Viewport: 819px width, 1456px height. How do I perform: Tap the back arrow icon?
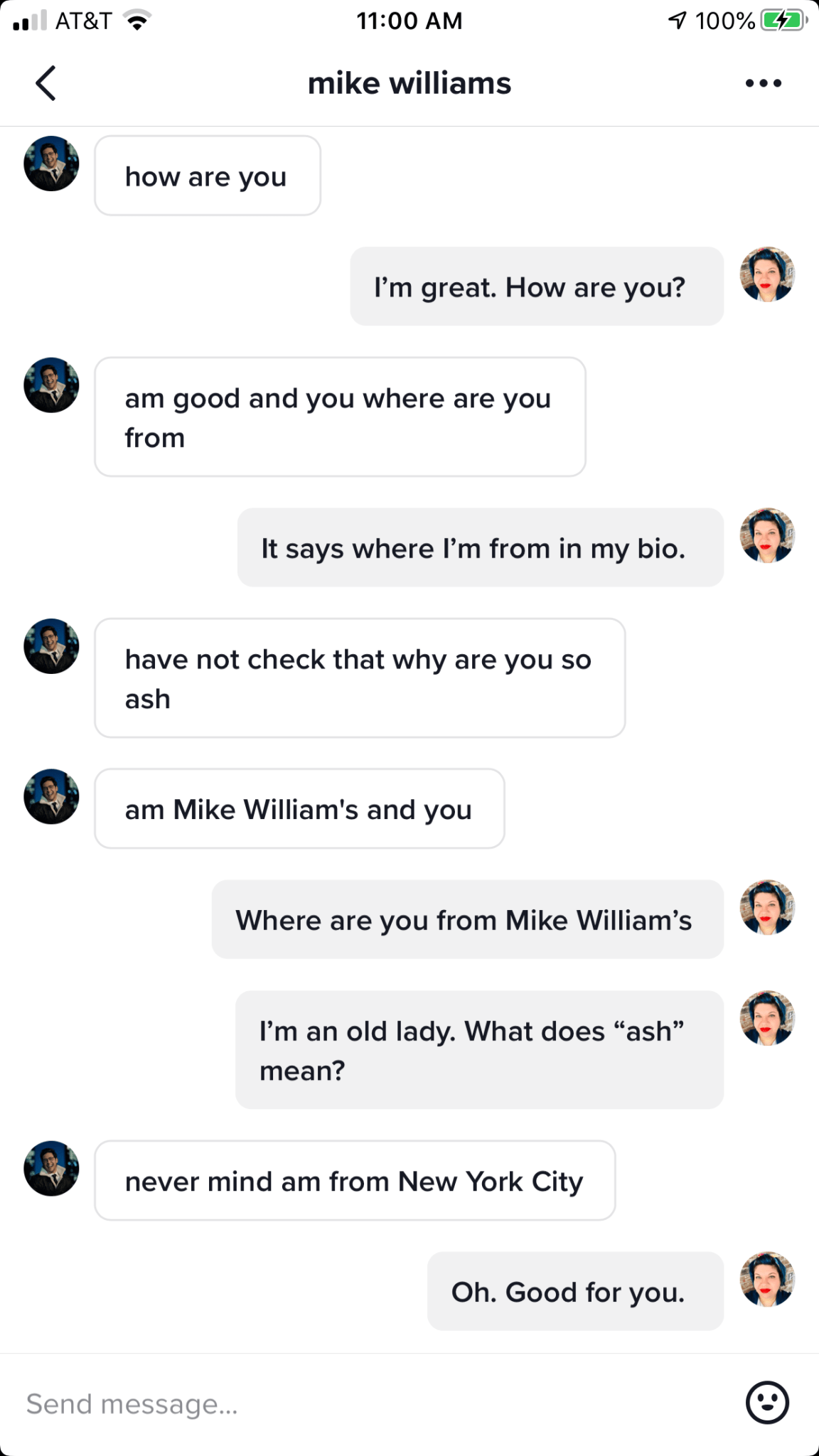tap(45, 83)
